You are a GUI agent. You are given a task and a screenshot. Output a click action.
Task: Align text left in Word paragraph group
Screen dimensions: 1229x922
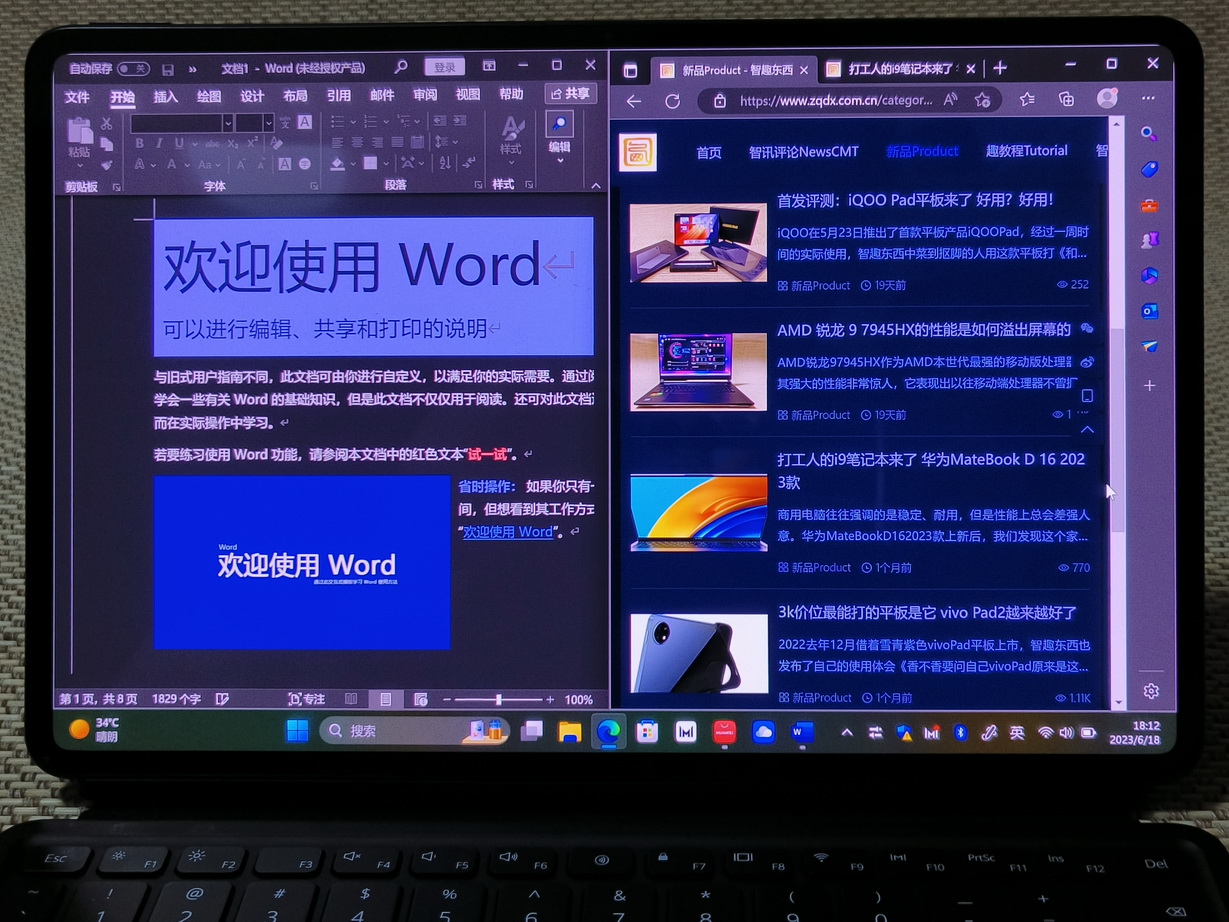(x=337, y=143)
